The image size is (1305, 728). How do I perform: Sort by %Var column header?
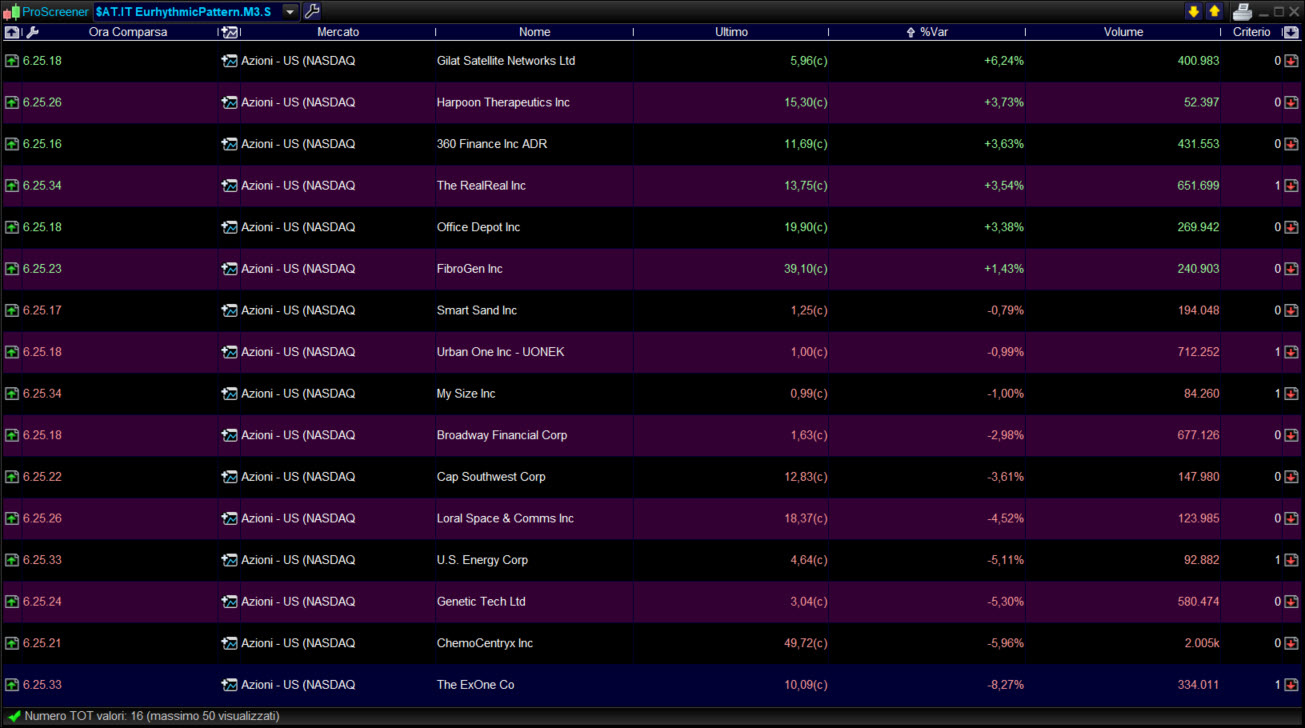click(934, 32)
